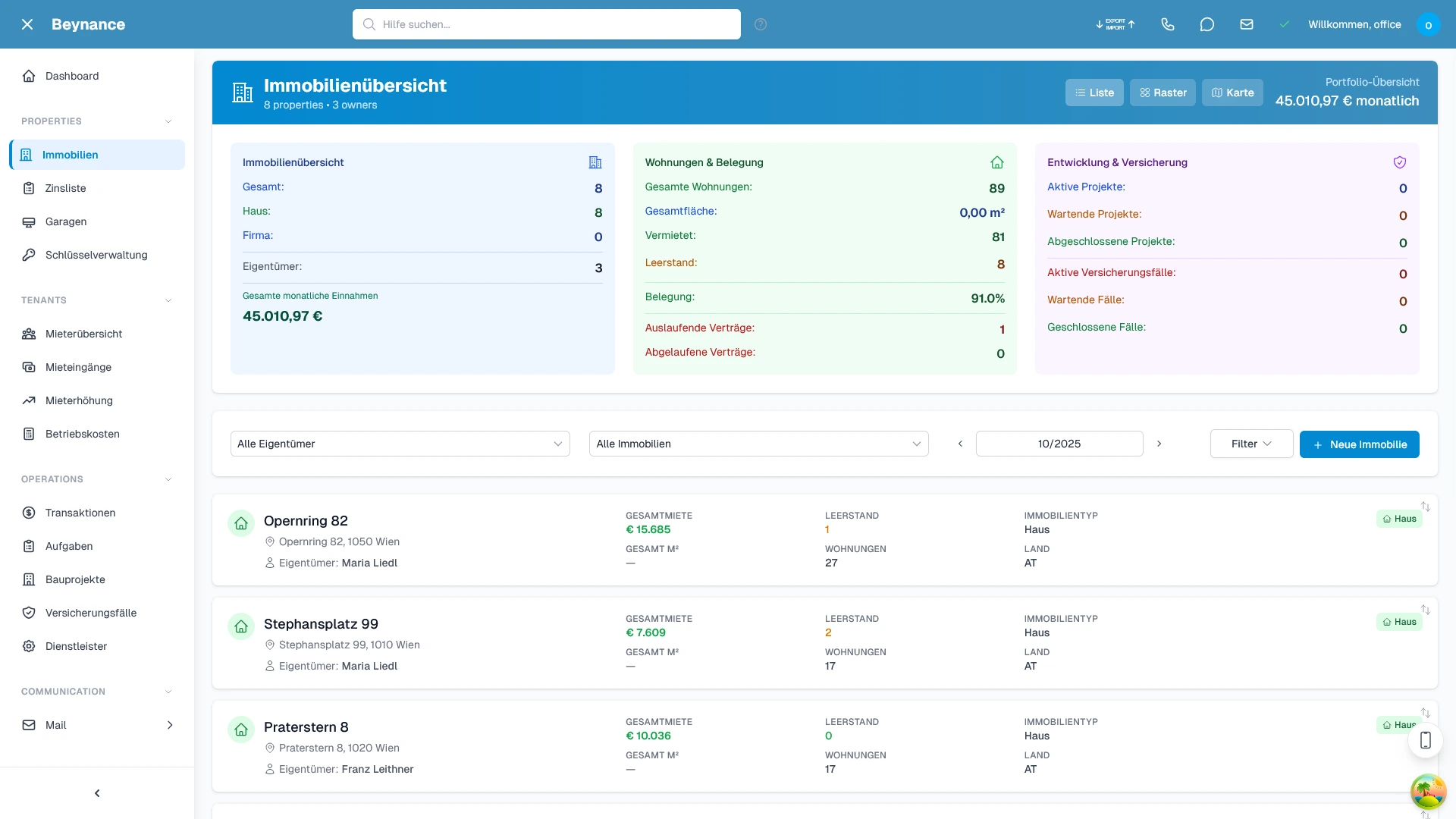This screenshot has width=1456, height=819.
Task: Close sidebar with the X icon
Action: 27,24
